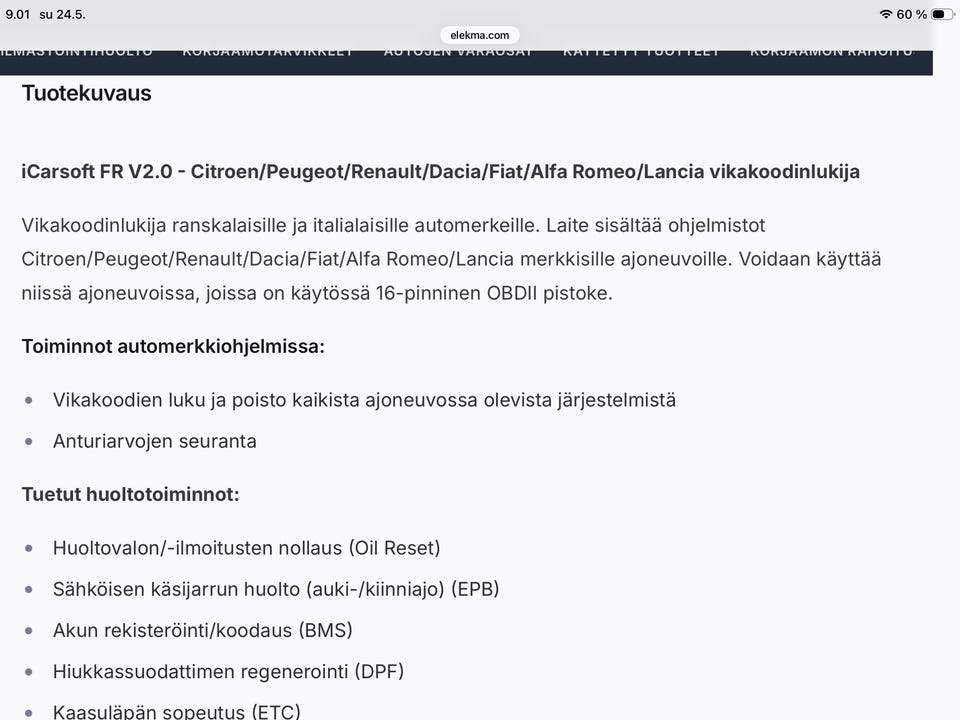960x720 pixels.
Task: Open the Ilmastointihuolto menu item
Action: tap(77, 52)
